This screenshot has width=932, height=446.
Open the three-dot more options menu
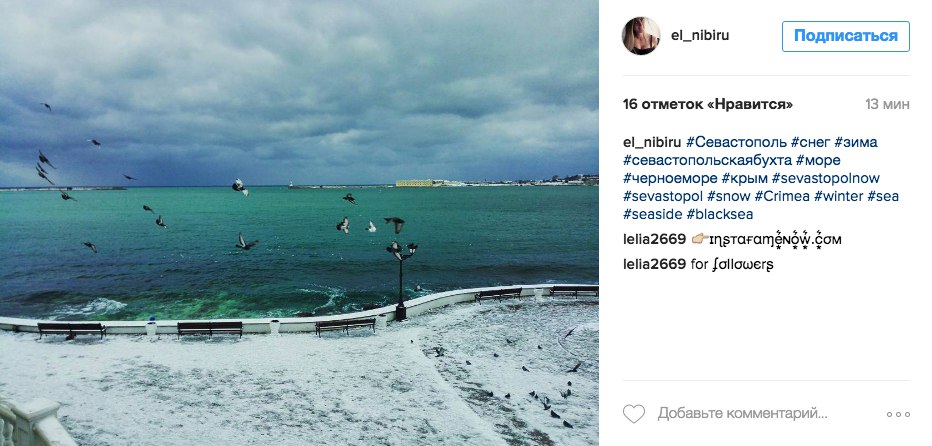coord(898,414)
